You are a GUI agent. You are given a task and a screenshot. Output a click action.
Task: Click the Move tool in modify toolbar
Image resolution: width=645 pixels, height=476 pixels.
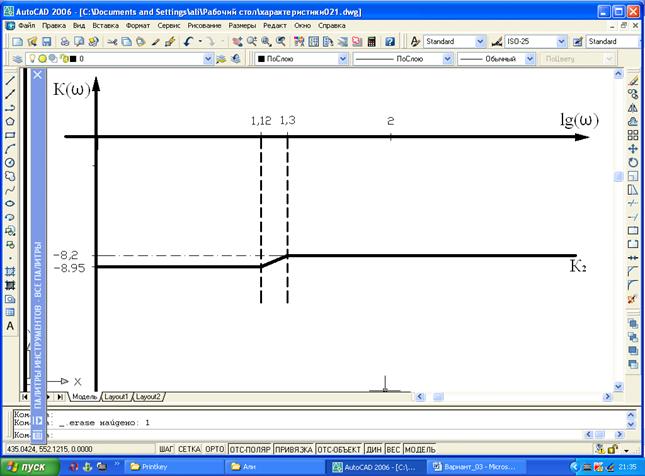tap(633, 148)
